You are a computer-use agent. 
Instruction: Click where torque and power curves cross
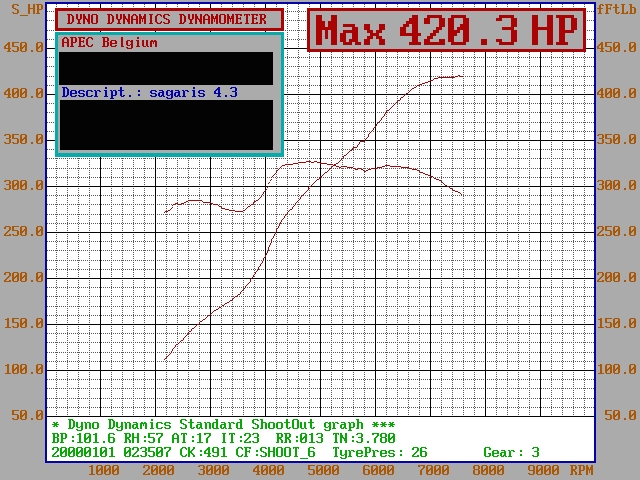pos(336,165)
